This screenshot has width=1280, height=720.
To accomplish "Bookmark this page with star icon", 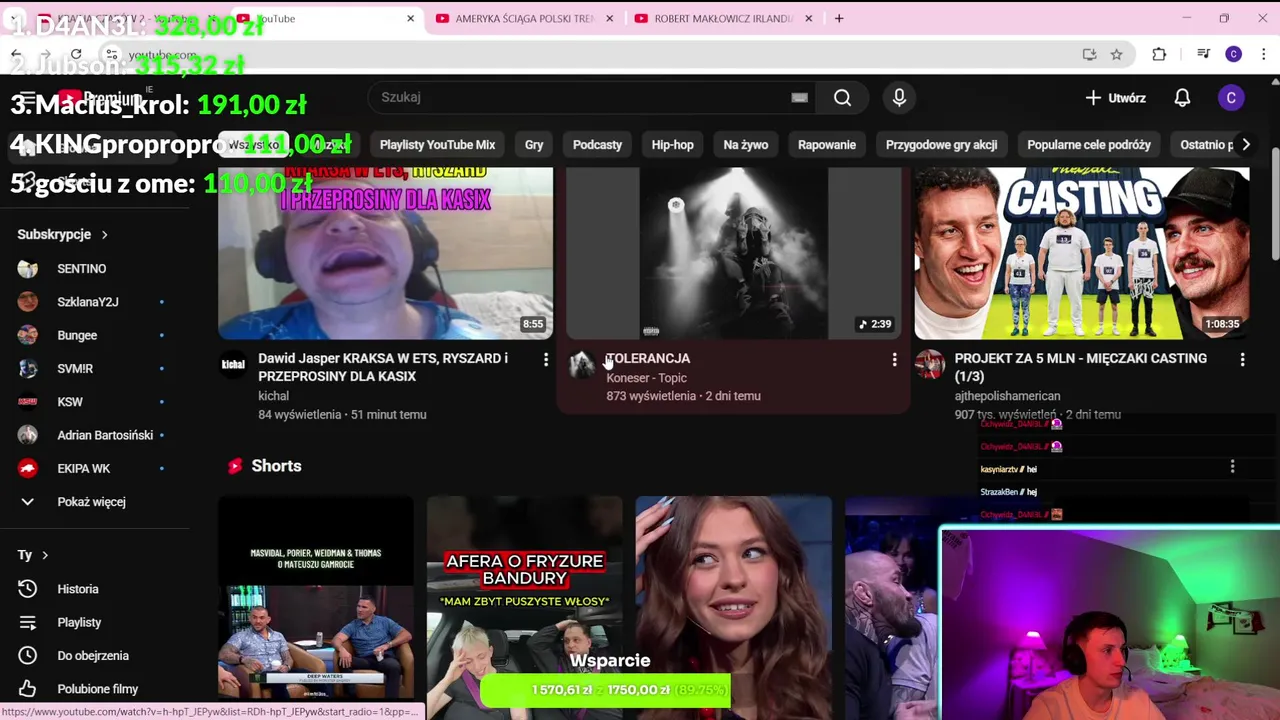I will pos(1116,54).
